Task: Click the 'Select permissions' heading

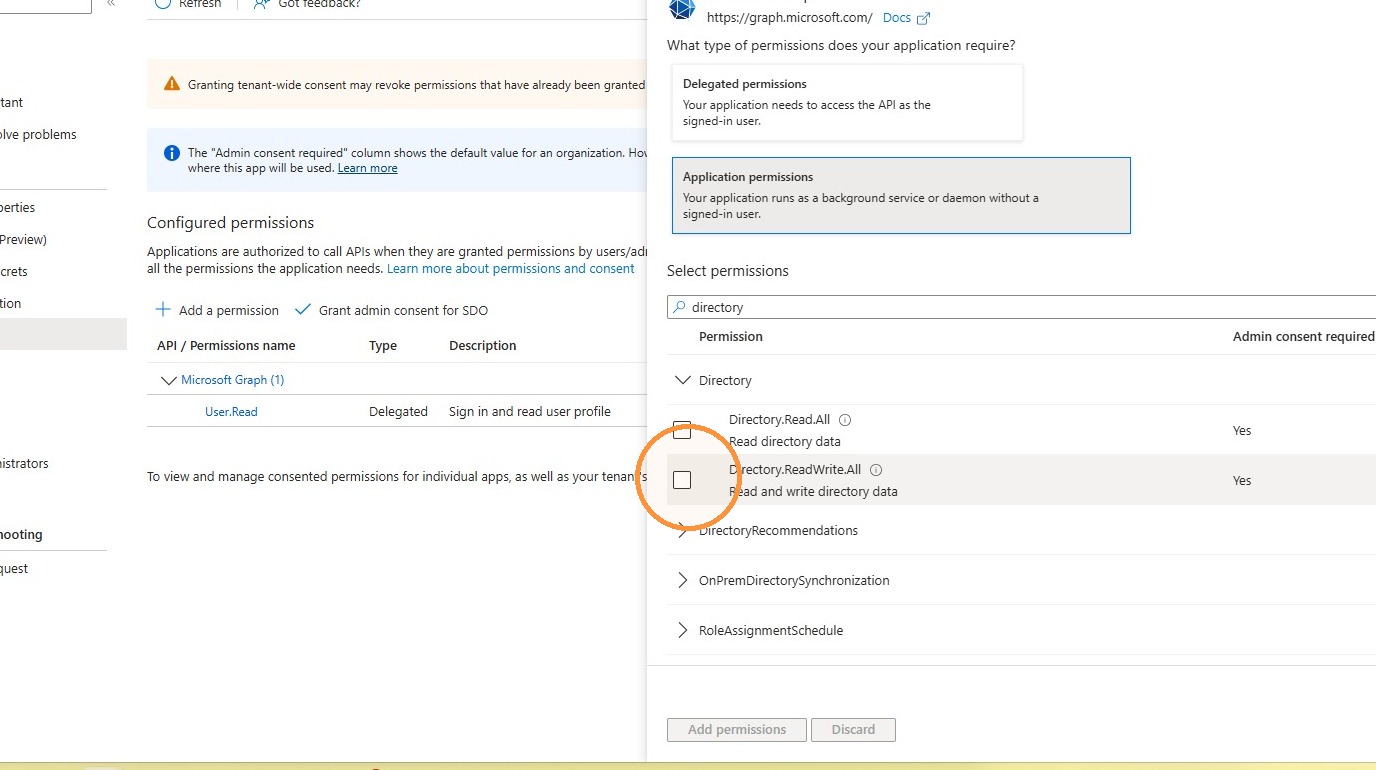Action: click(728, 271)
